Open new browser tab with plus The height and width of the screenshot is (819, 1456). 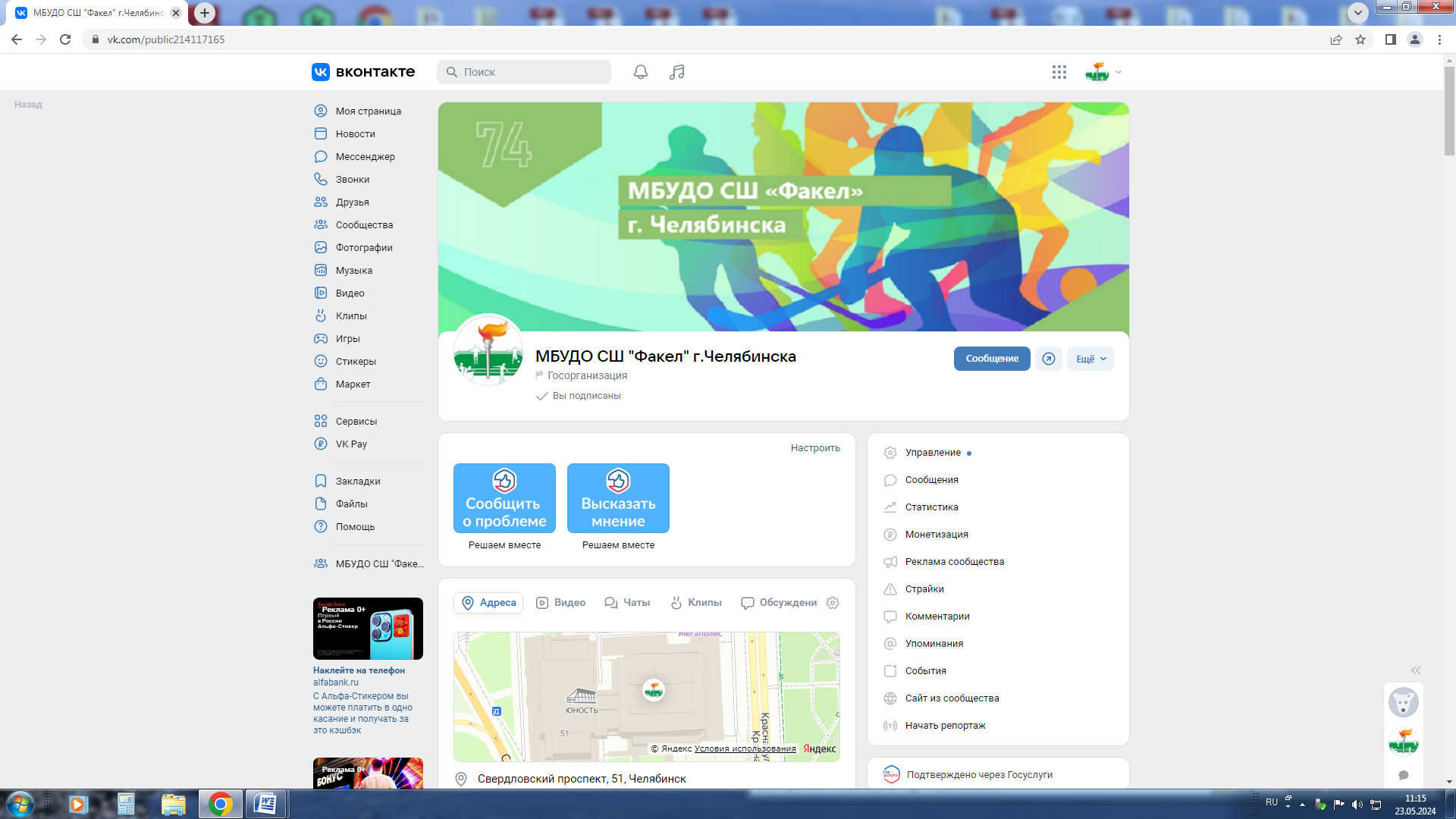(205, 13)
